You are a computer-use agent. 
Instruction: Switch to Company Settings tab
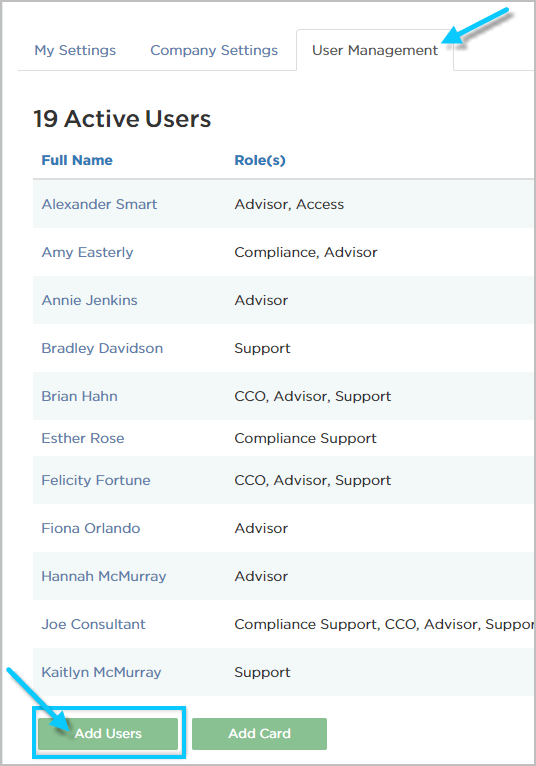tap(214, 50)
